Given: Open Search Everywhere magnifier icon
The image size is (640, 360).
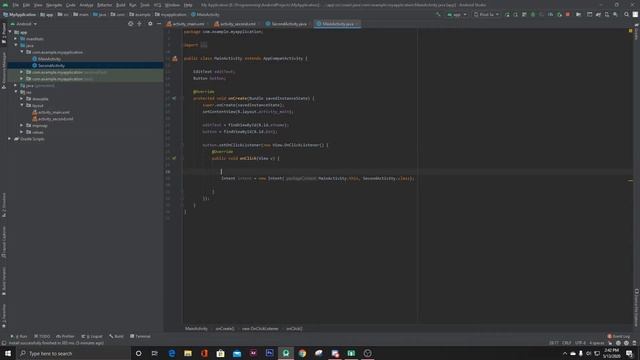Looking at the screenshot, I should [x=627, y=15].
